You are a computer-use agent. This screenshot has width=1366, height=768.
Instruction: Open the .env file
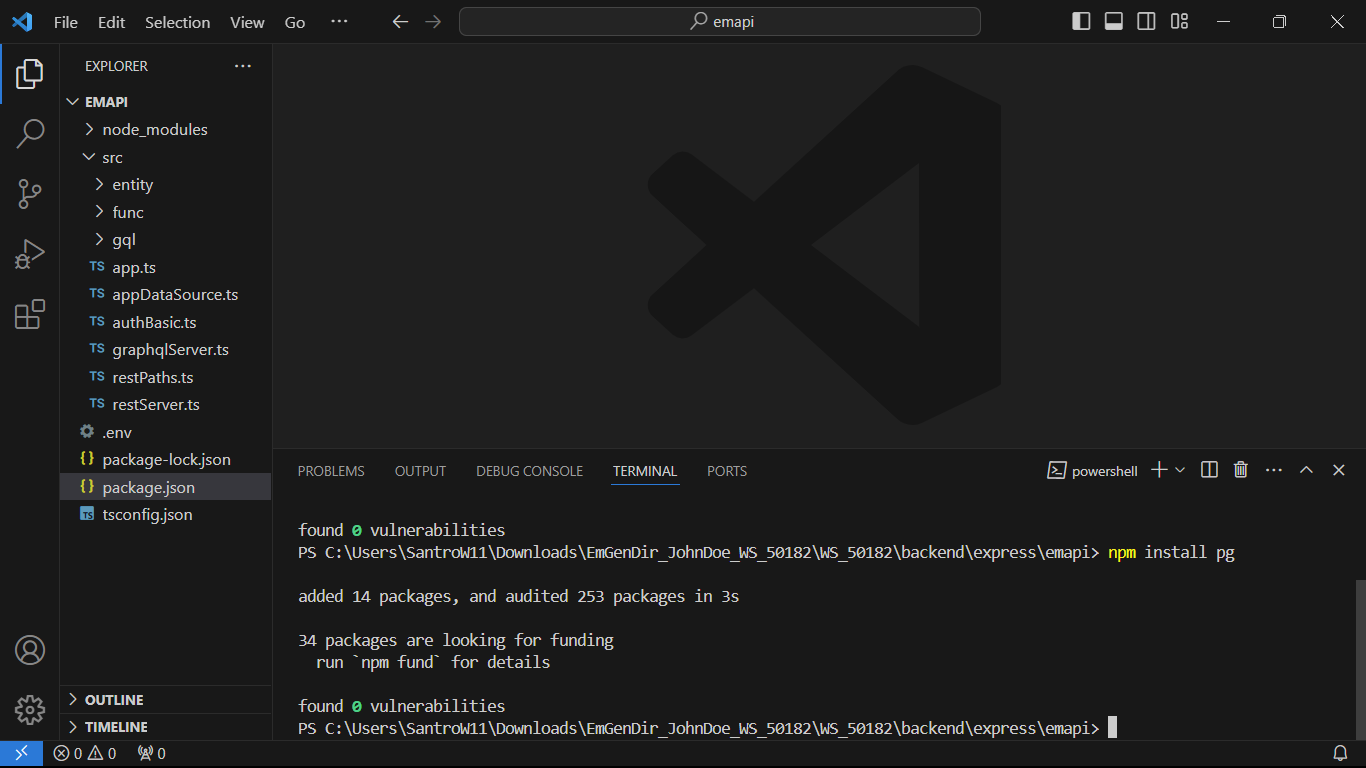[166, 432]
